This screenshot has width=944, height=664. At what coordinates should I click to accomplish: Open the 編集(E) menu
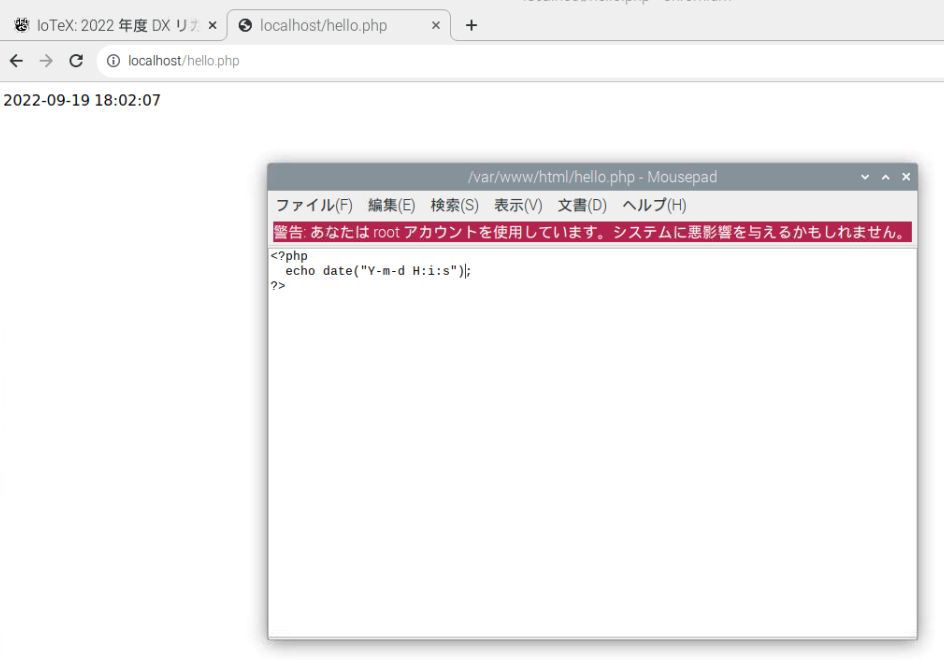pos(391,205)
